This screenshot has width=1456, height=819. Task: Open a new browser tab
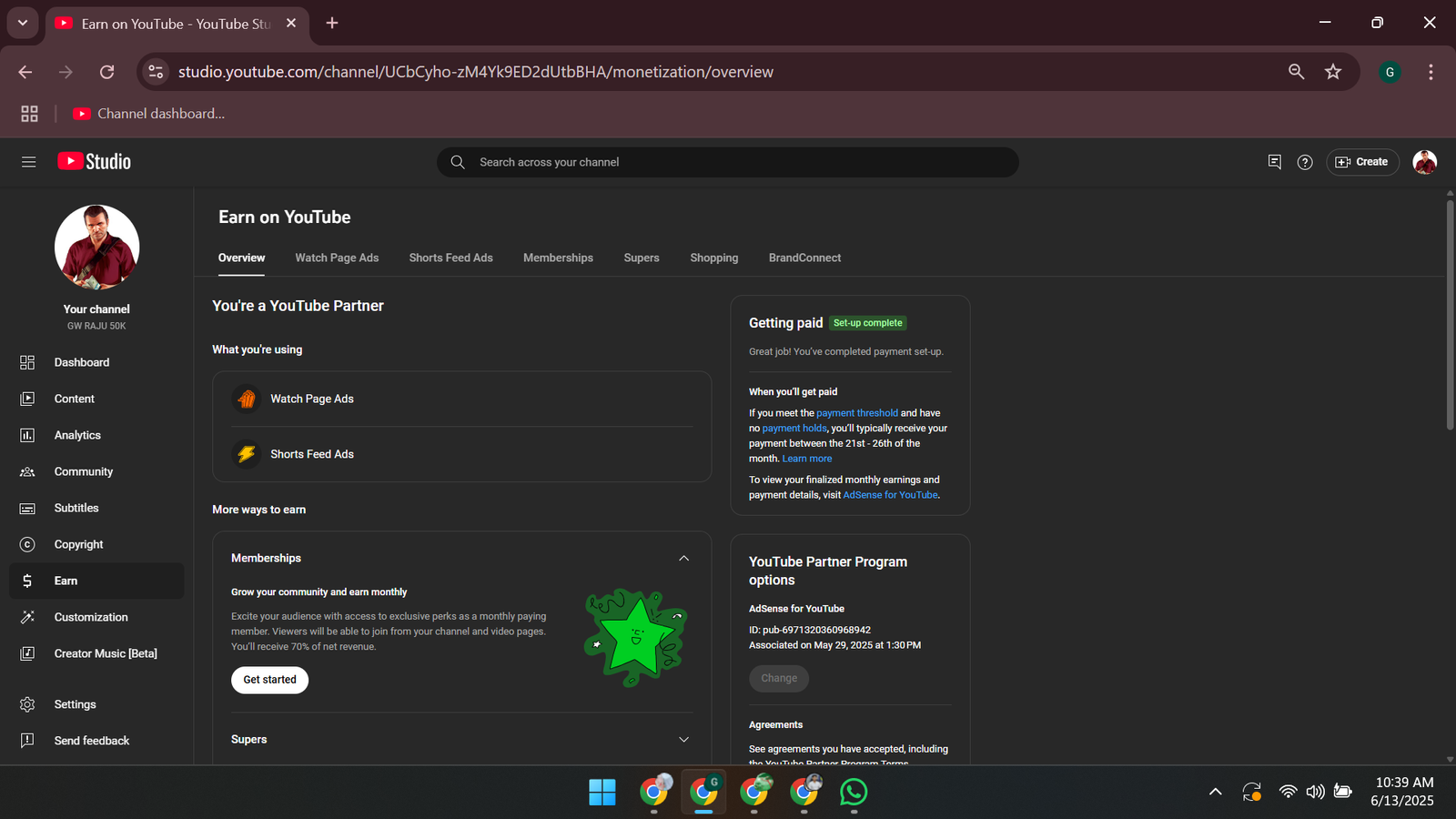point(332,23)
